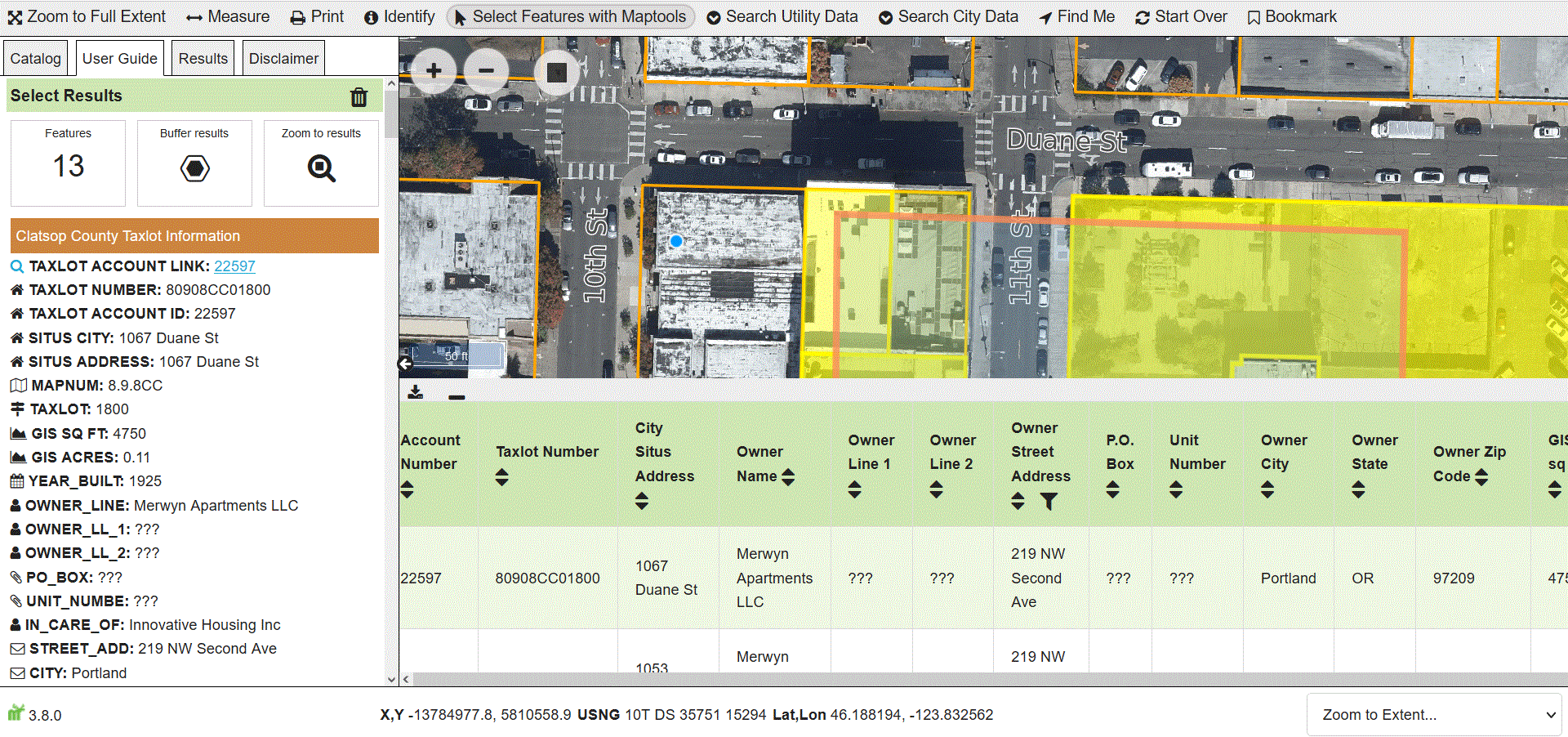Sort by Owner Zip Code column
The width and height of the screenshot is (1568, 737).
pyautogui.click(x=1481, y=477)
